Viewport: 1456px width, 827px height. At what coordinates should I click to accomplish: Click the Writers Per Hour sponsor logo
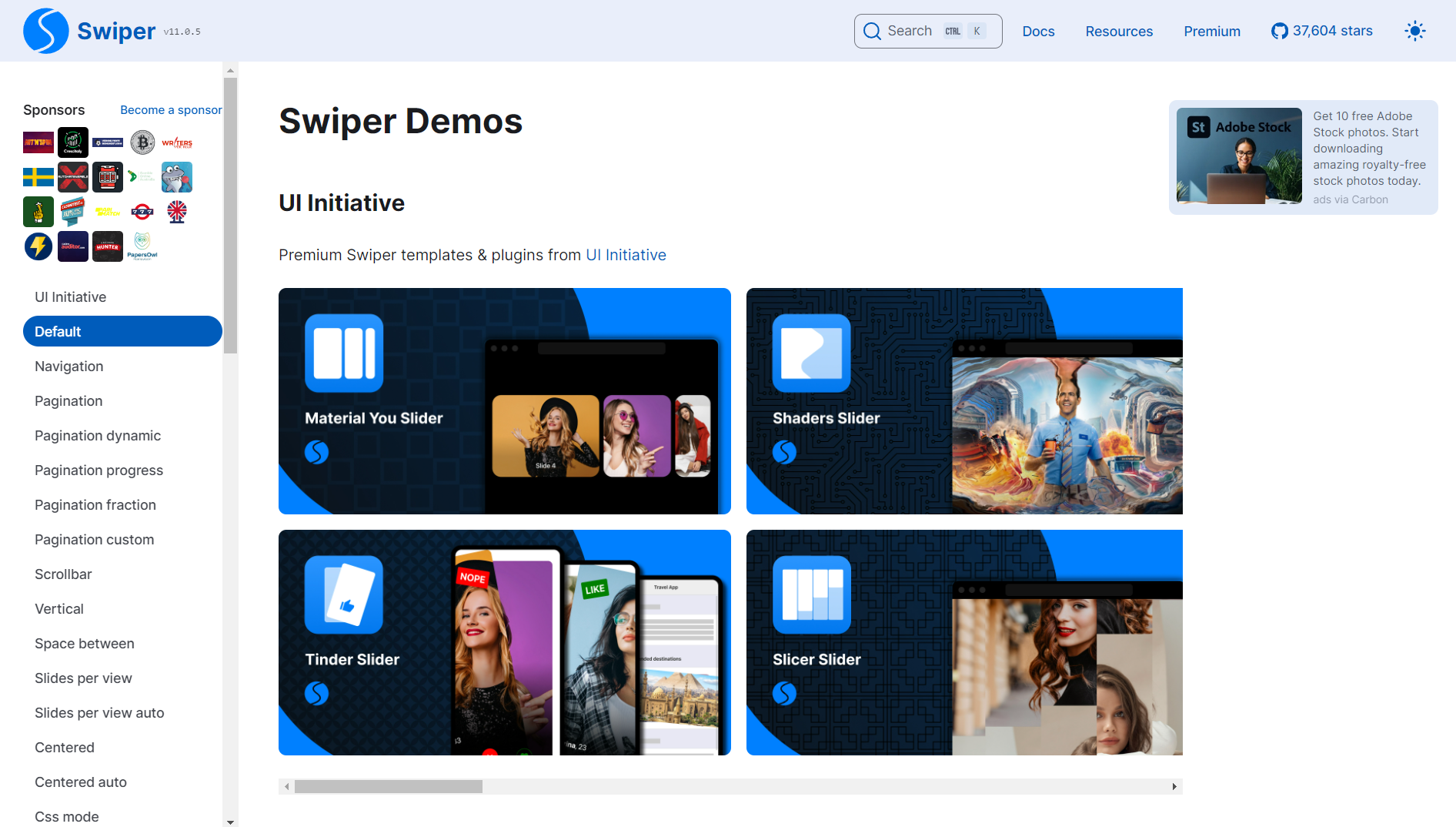tap(176, 142)
